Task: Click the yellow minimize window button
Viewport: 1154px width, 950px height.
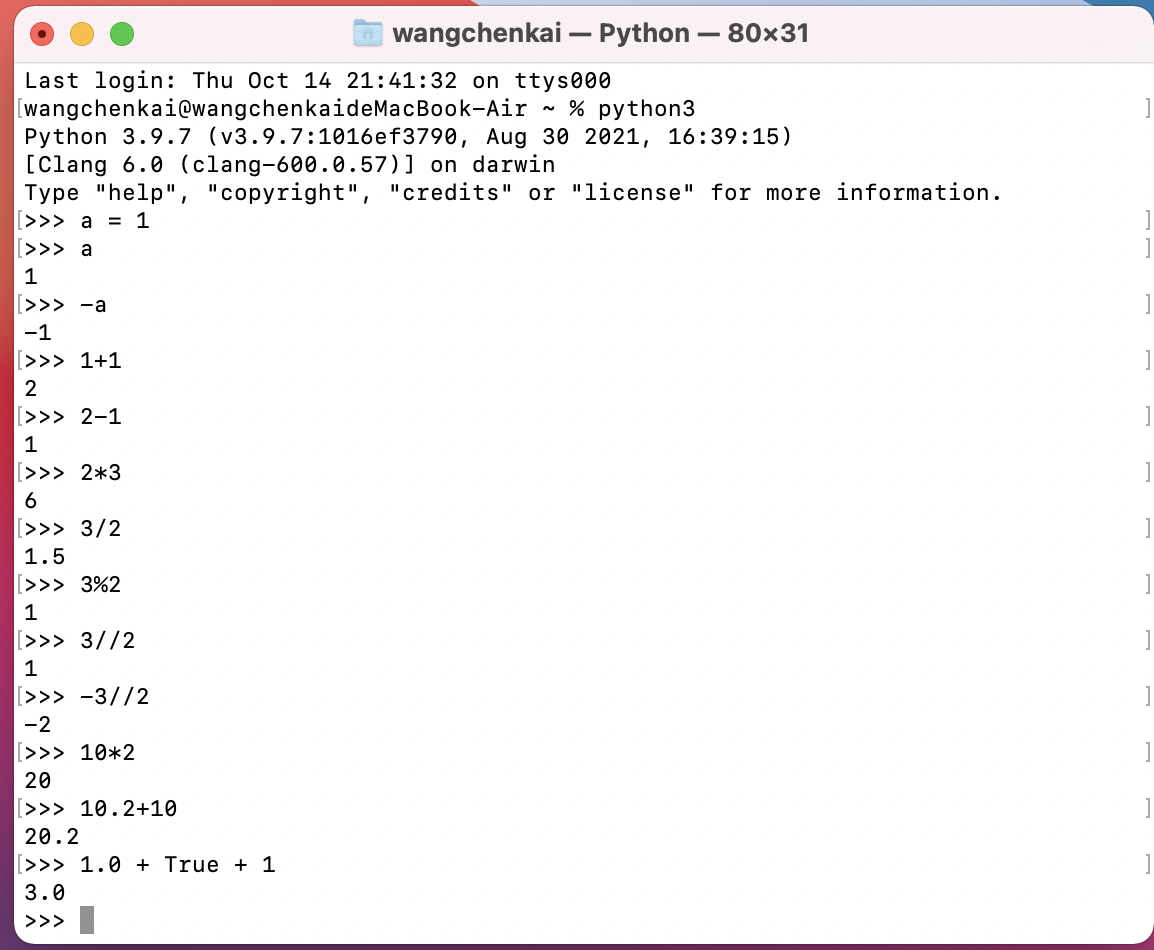Action: coord(82,34)
